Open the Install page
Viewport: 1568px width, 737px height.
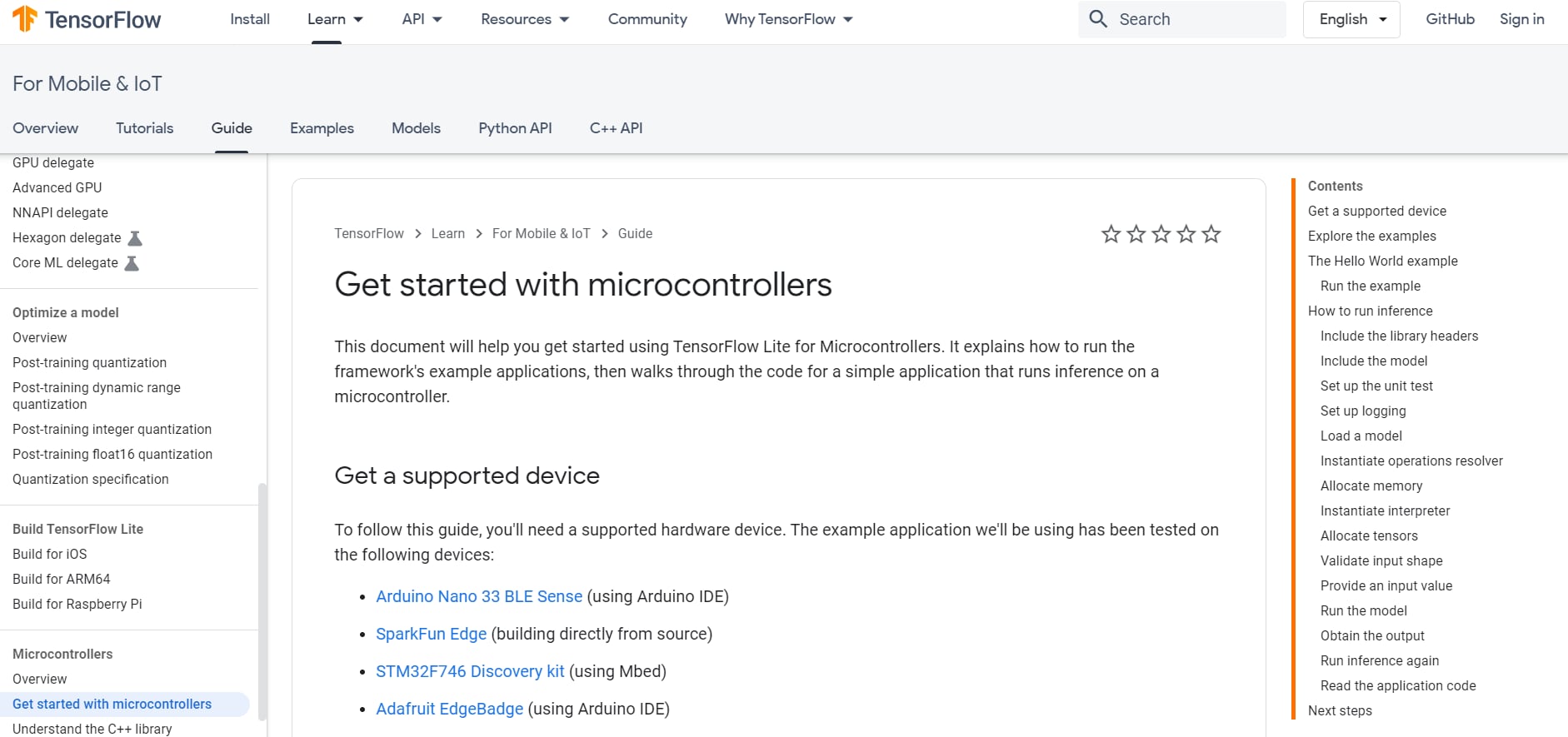[250, 19]
